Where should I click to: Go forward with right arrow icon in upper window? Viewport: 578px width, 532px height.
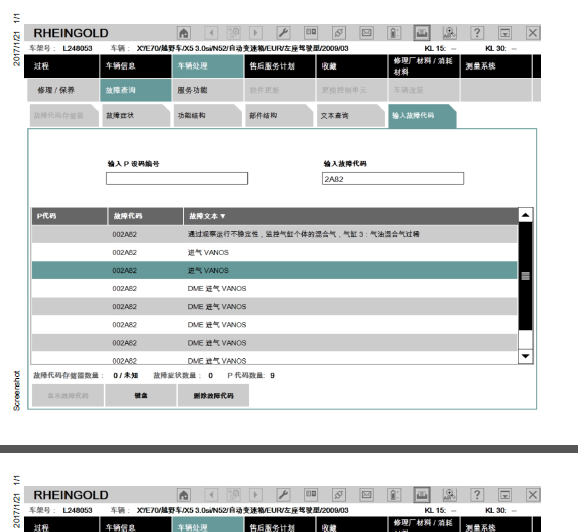click(255, 33)
